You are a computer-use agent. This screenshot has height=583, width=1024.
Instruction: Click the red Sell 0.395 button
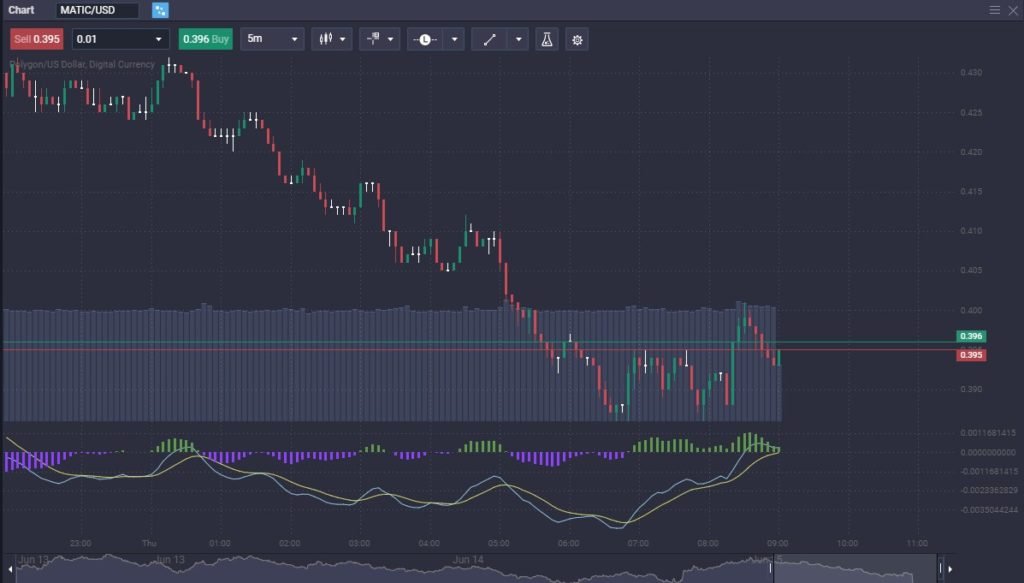point(36,39)
